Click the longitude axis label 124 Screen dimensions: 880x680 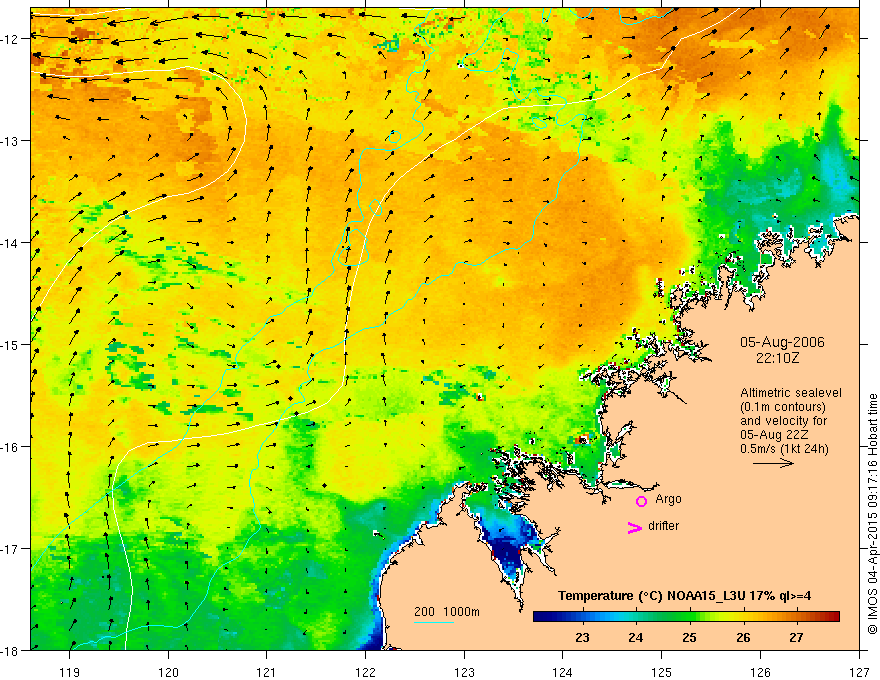point(562,672)
